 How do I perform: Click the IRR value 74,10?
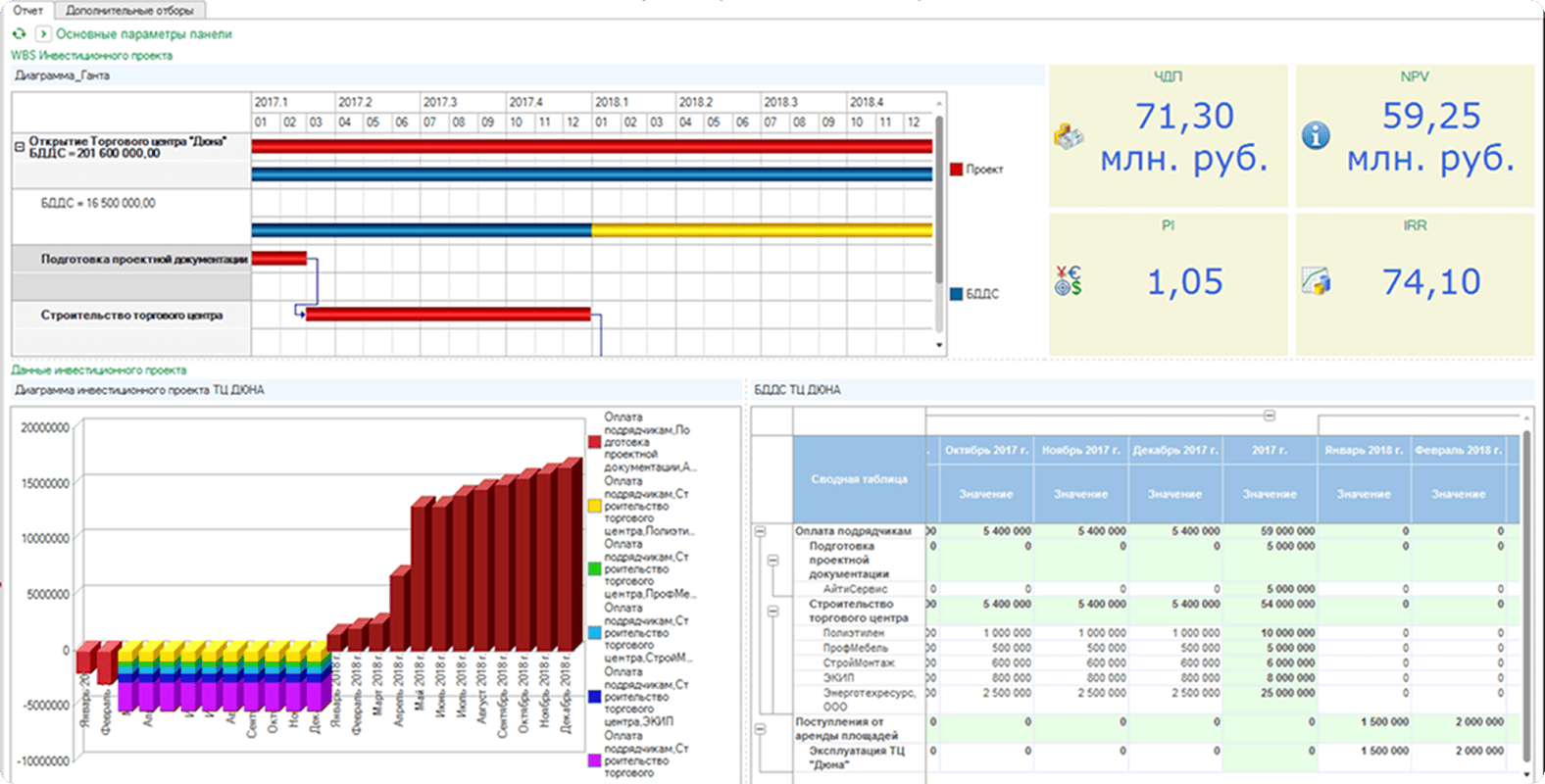1431,282
